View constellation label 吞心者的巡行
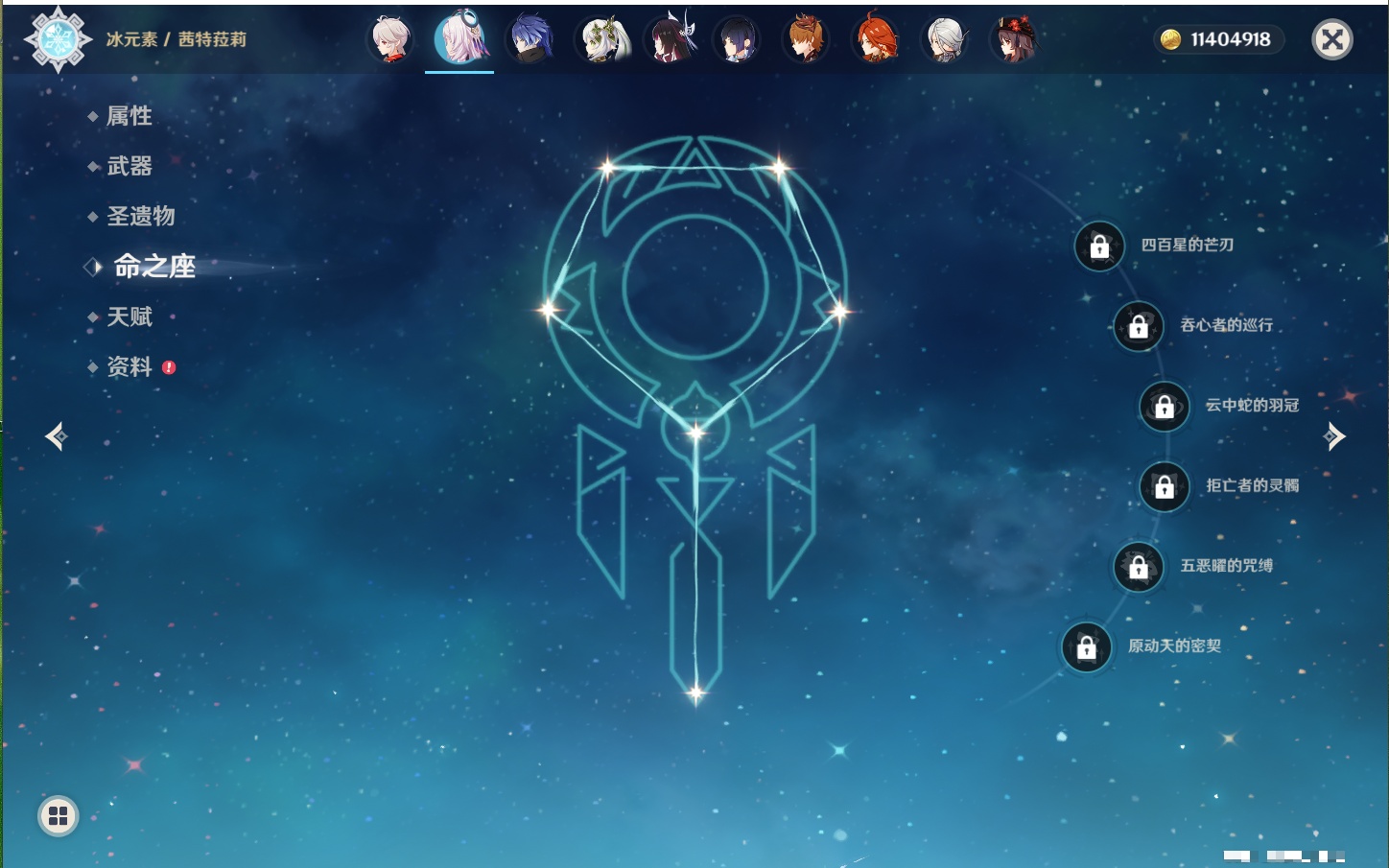 click(x=1227, y=325)
